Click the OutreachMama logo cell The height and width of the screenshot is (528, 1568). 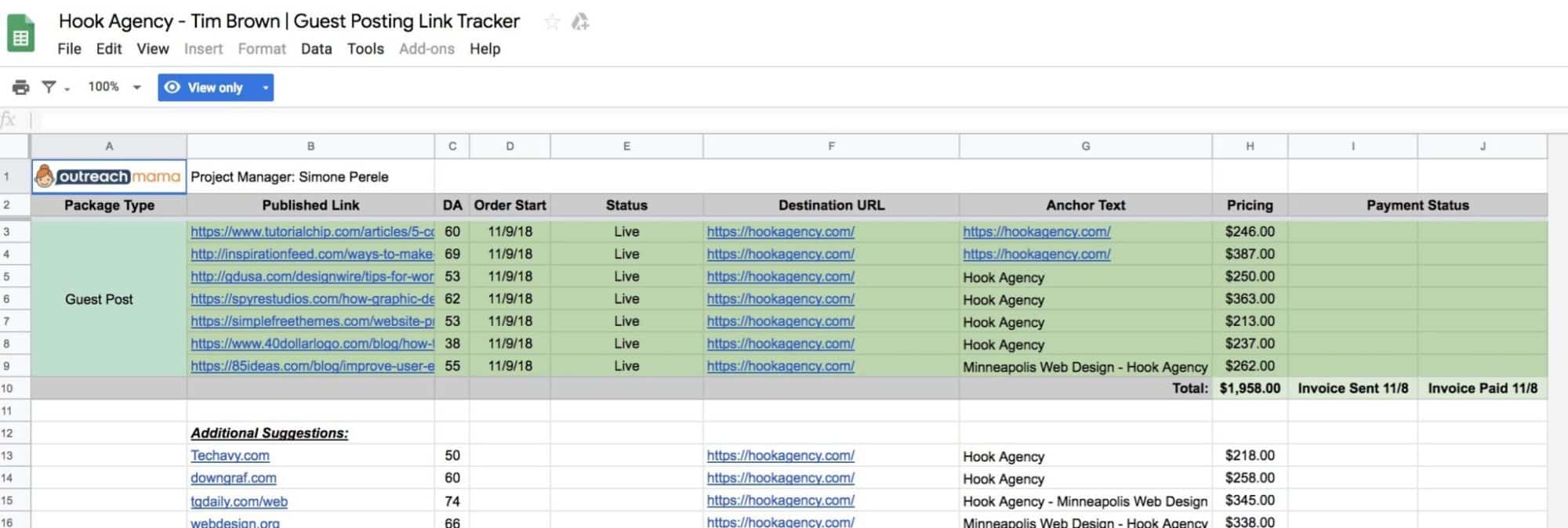pos(109,177)
